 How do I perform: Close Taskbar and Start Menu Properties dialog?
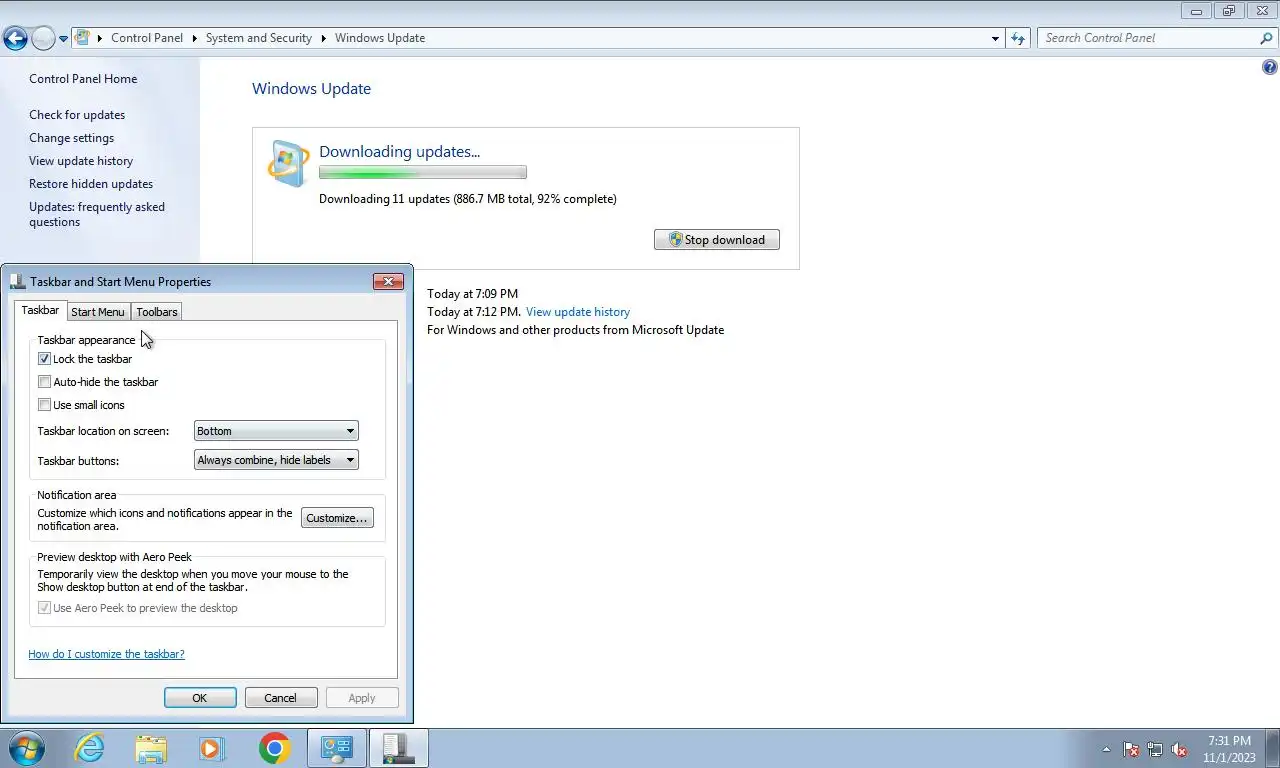[x=388, y=282]
